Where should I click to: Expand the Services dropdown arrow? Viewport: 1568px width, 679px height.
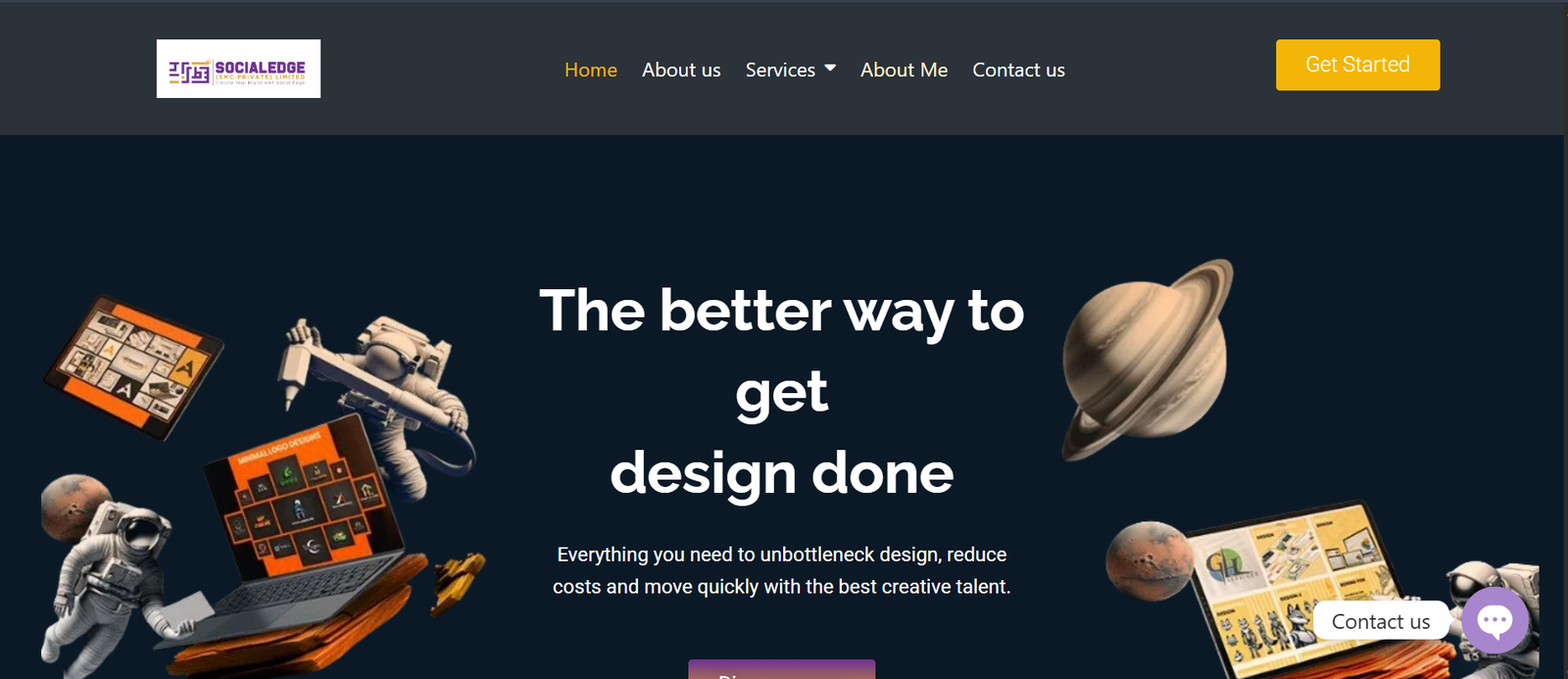830,68
